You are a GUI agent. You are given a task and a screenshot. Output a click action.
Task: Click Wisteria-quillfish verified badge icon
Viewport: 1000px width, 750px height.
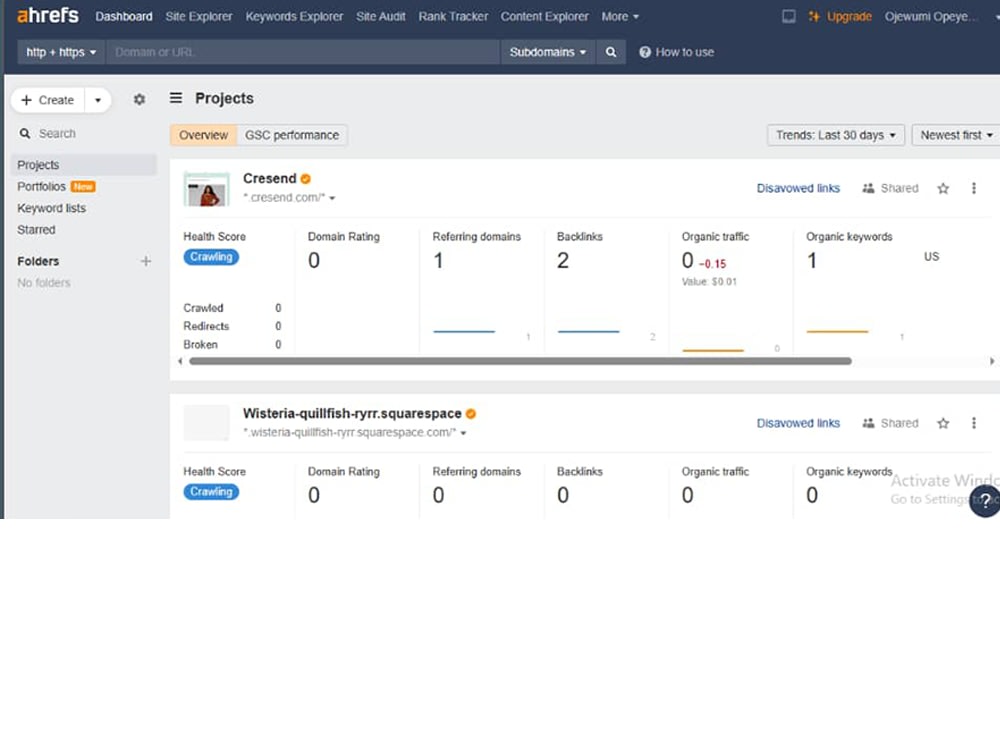471,413
